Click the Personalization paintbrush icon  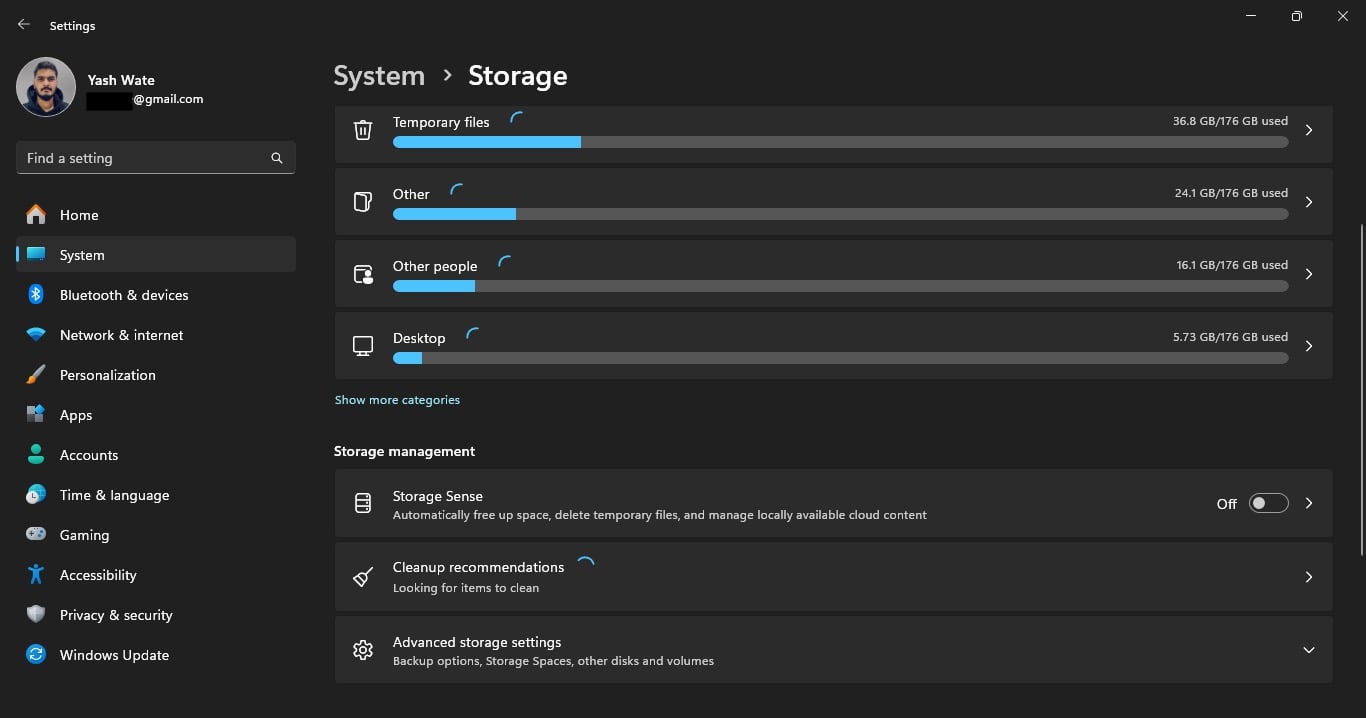pyautogui.click(x=36, y=375)
